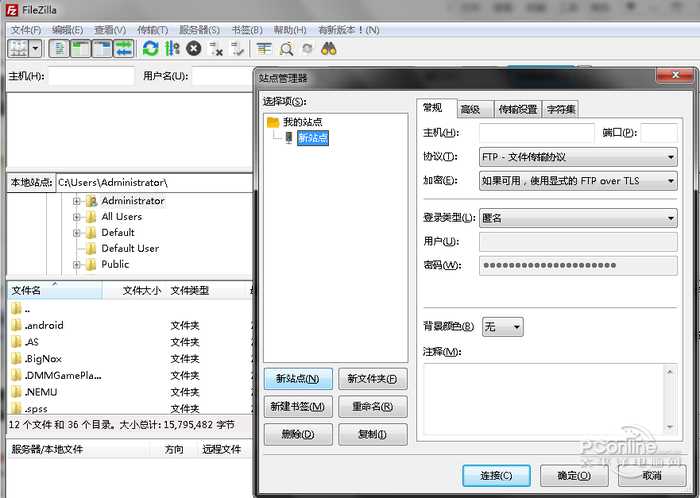Click the 新站点(N) button
Viewport: 700px width, 498px height.
coord(298,379)
